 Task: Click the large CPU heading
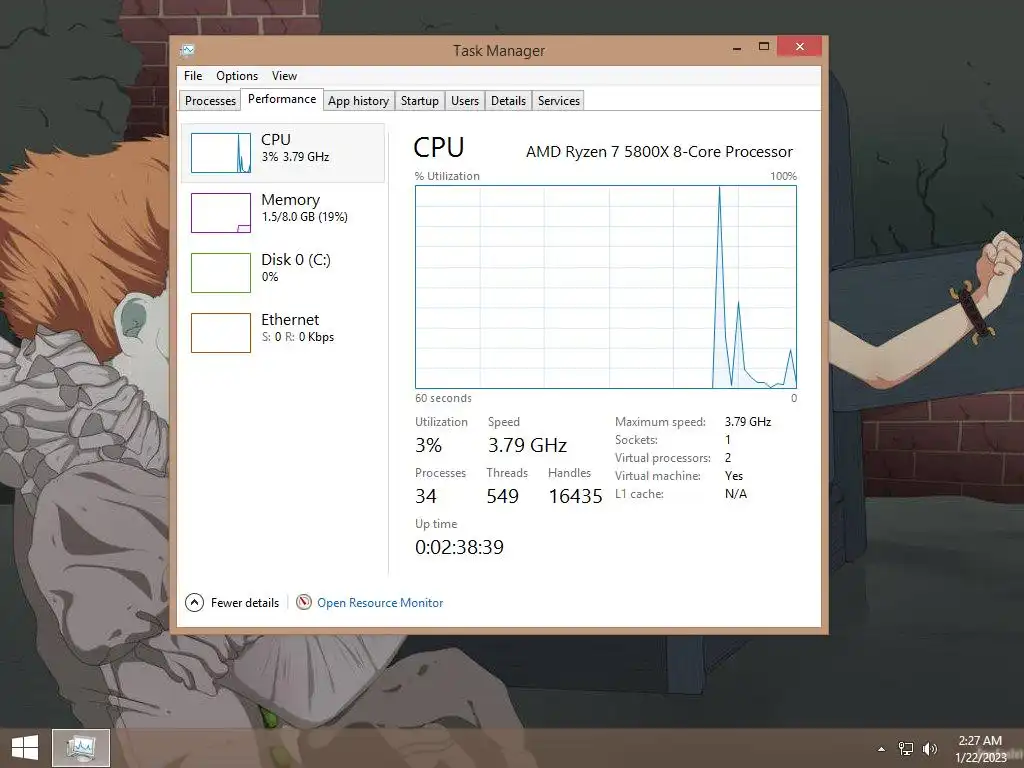439,148
